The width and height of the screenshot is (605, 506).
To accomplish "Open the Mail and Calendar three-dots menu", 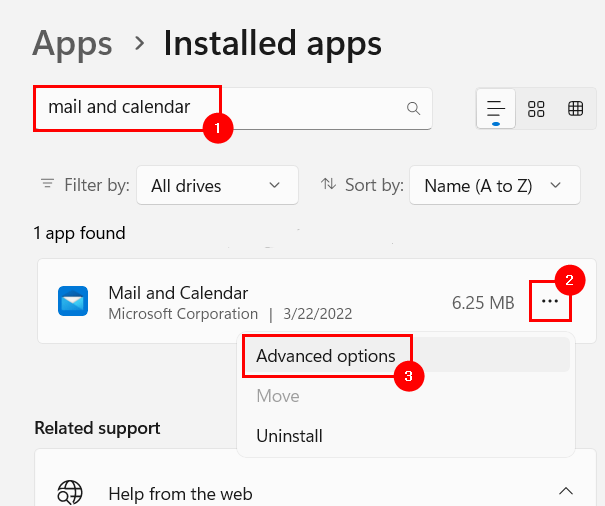I will pos(550,301).
